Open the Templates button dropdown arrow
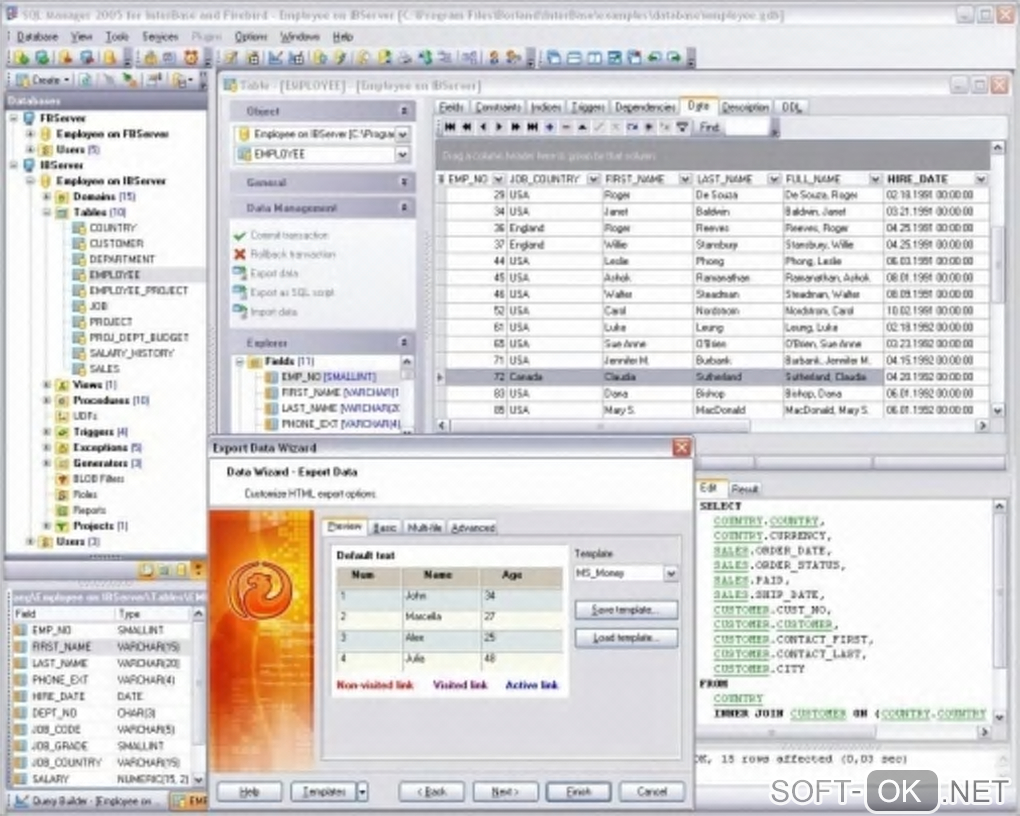This screenshot has width=1020, height=816. (362, 792)
